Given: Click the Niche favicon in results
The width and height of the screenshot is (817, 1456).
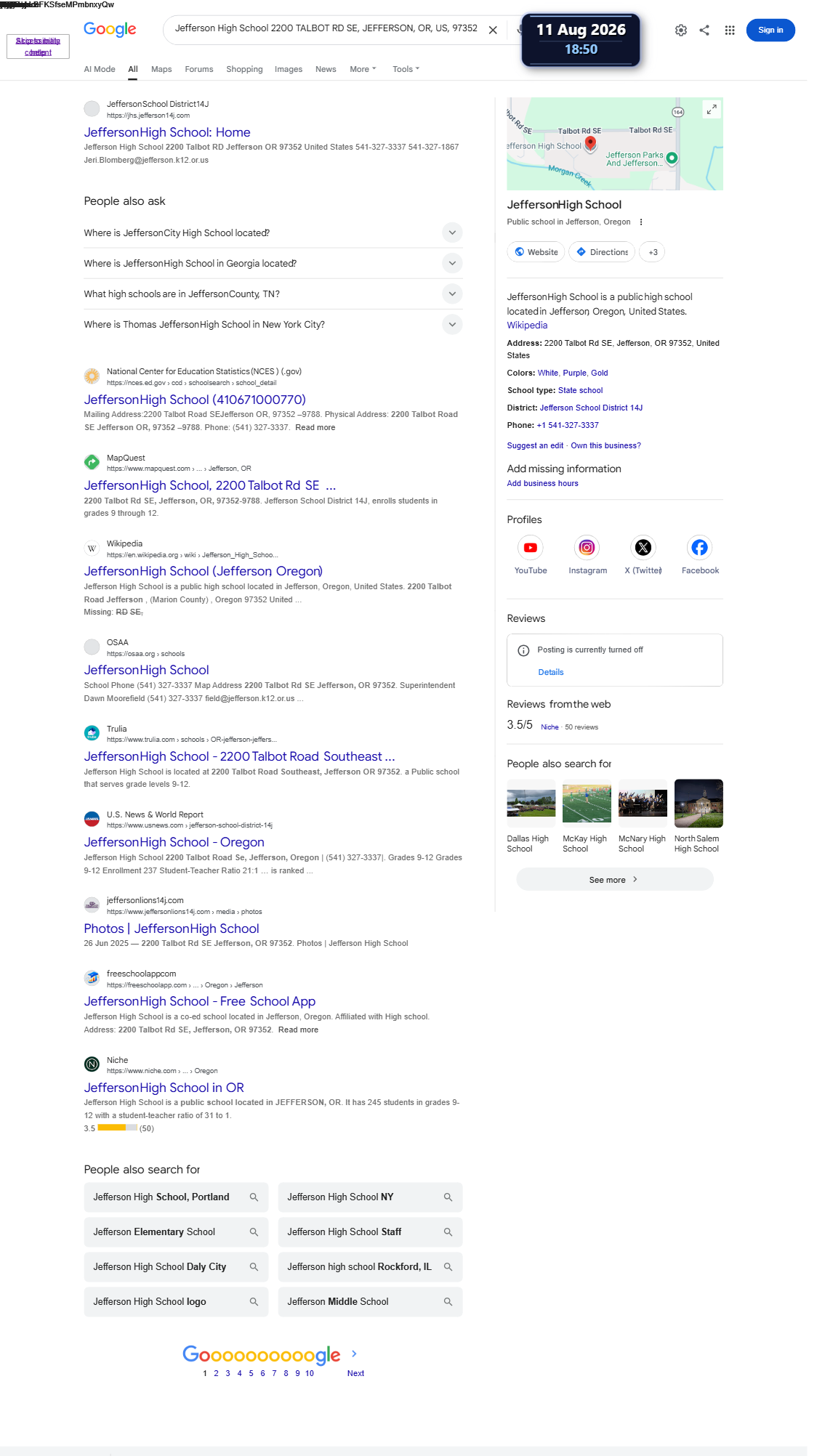Looking at the screenshot, I should pyautogui.click(x=92, y=1064).
